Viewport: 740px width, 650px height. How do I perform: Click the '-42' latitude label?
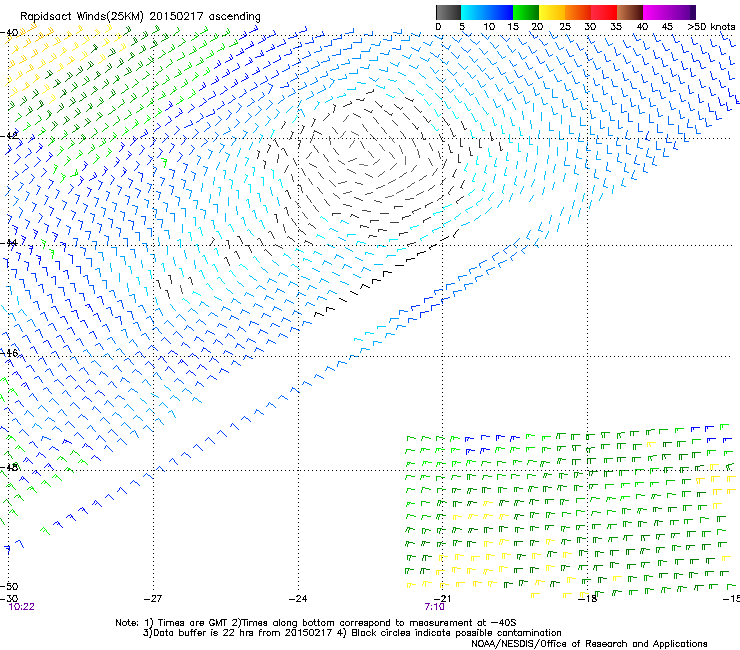pos(9,136)
